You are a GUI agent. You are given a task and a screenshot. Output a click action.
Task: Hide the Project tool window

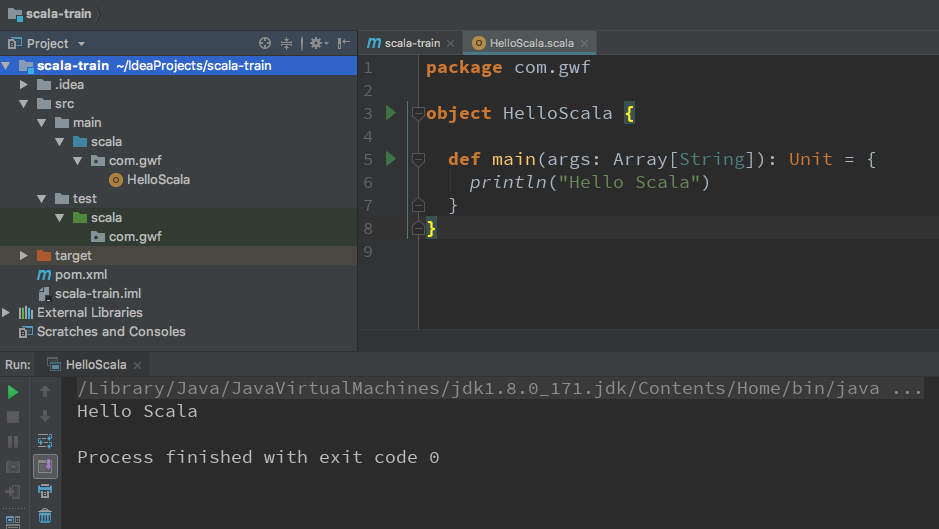pyautogui.click(x=344, y=43)
